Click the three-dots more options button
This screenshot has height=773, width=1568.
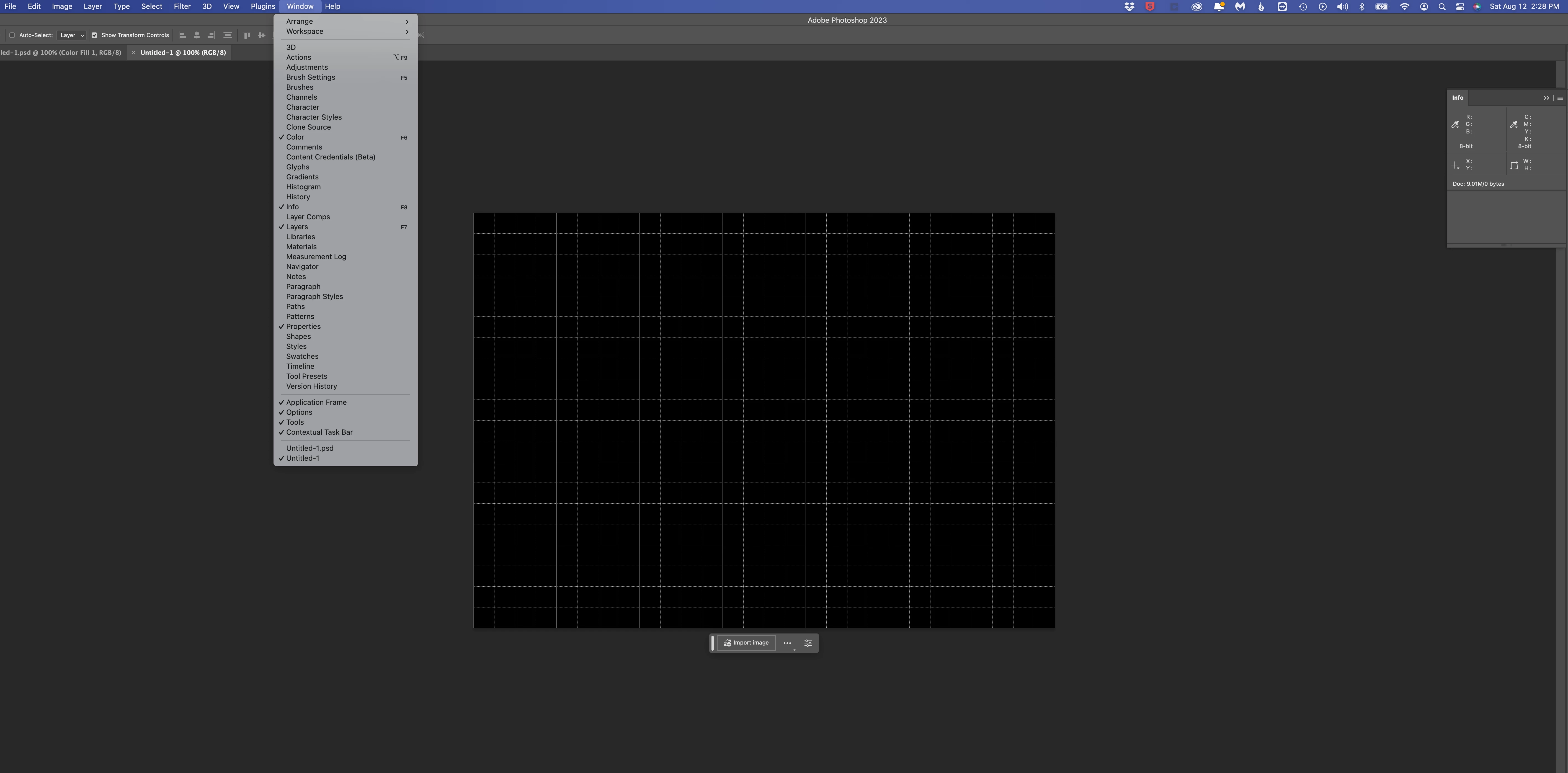point(787,643)
